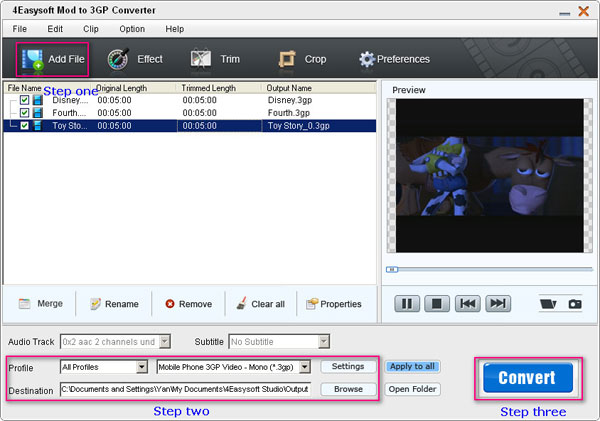Close the converter window

[584, 11]
